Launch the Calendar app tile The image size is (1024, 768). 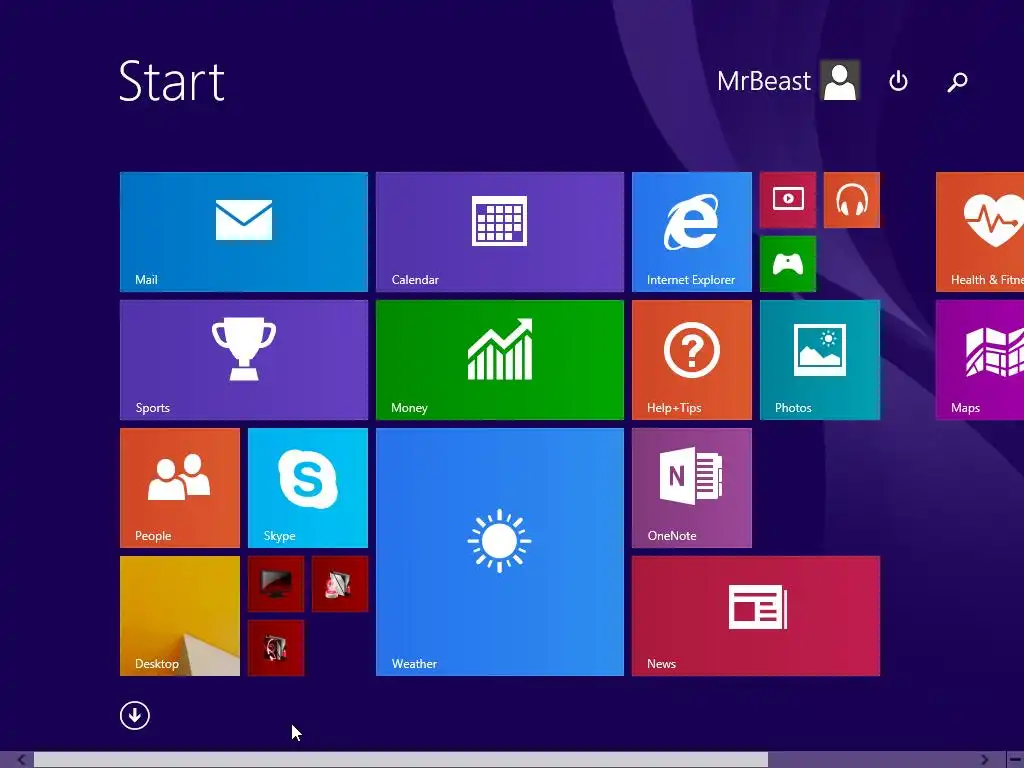click(500, 232)
